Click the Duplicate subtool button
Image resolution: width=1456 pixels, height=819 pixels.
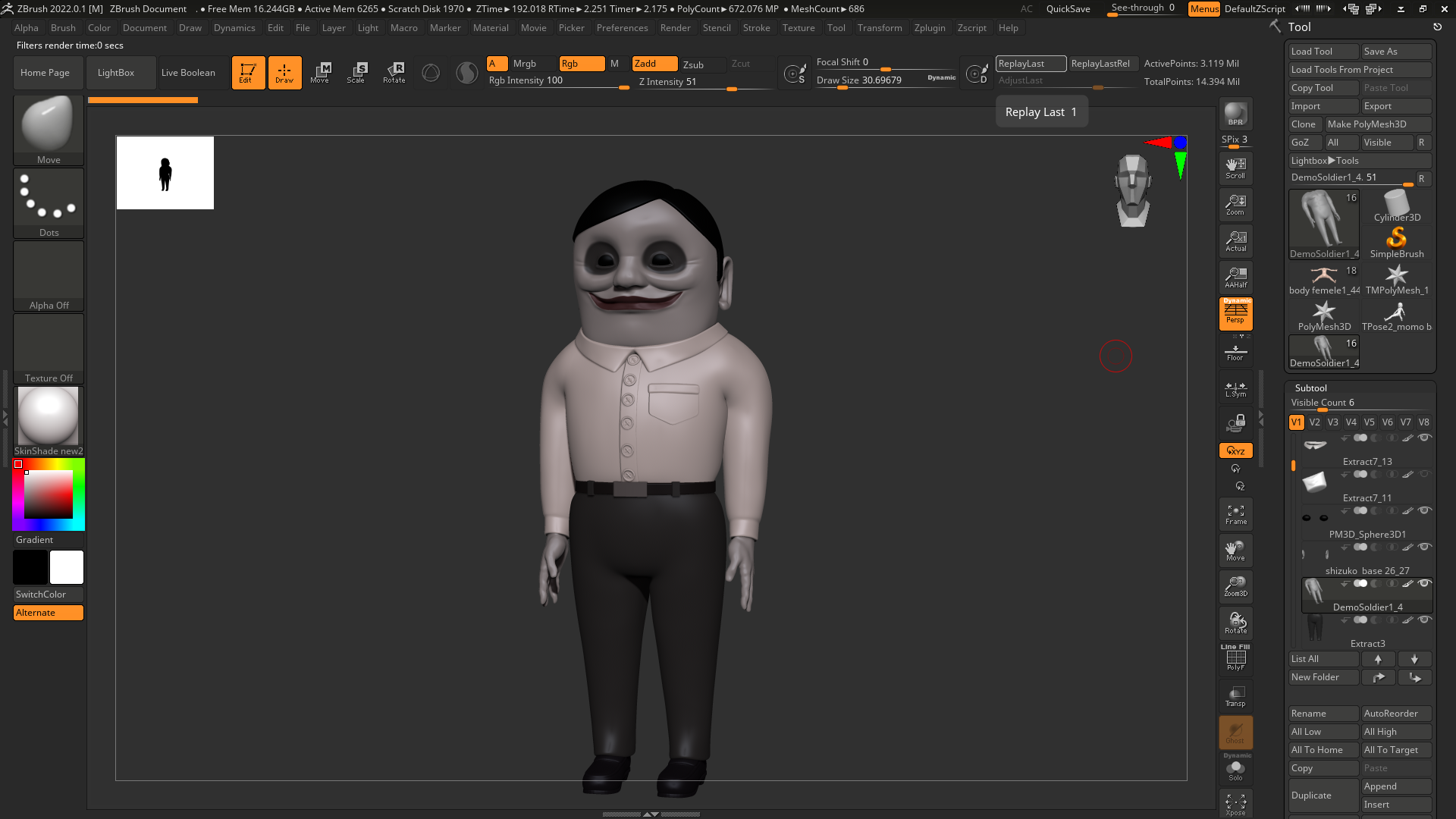pyautogui.click(x=1323, y=795)
